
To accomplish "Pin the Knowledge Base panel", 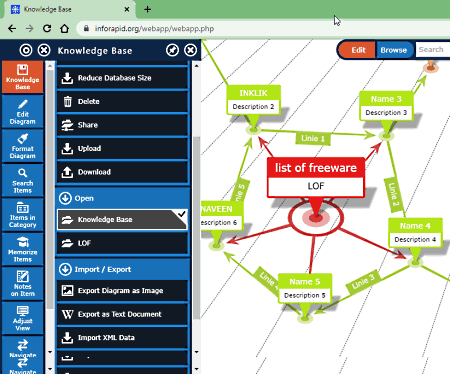I will tap(172, 50).
